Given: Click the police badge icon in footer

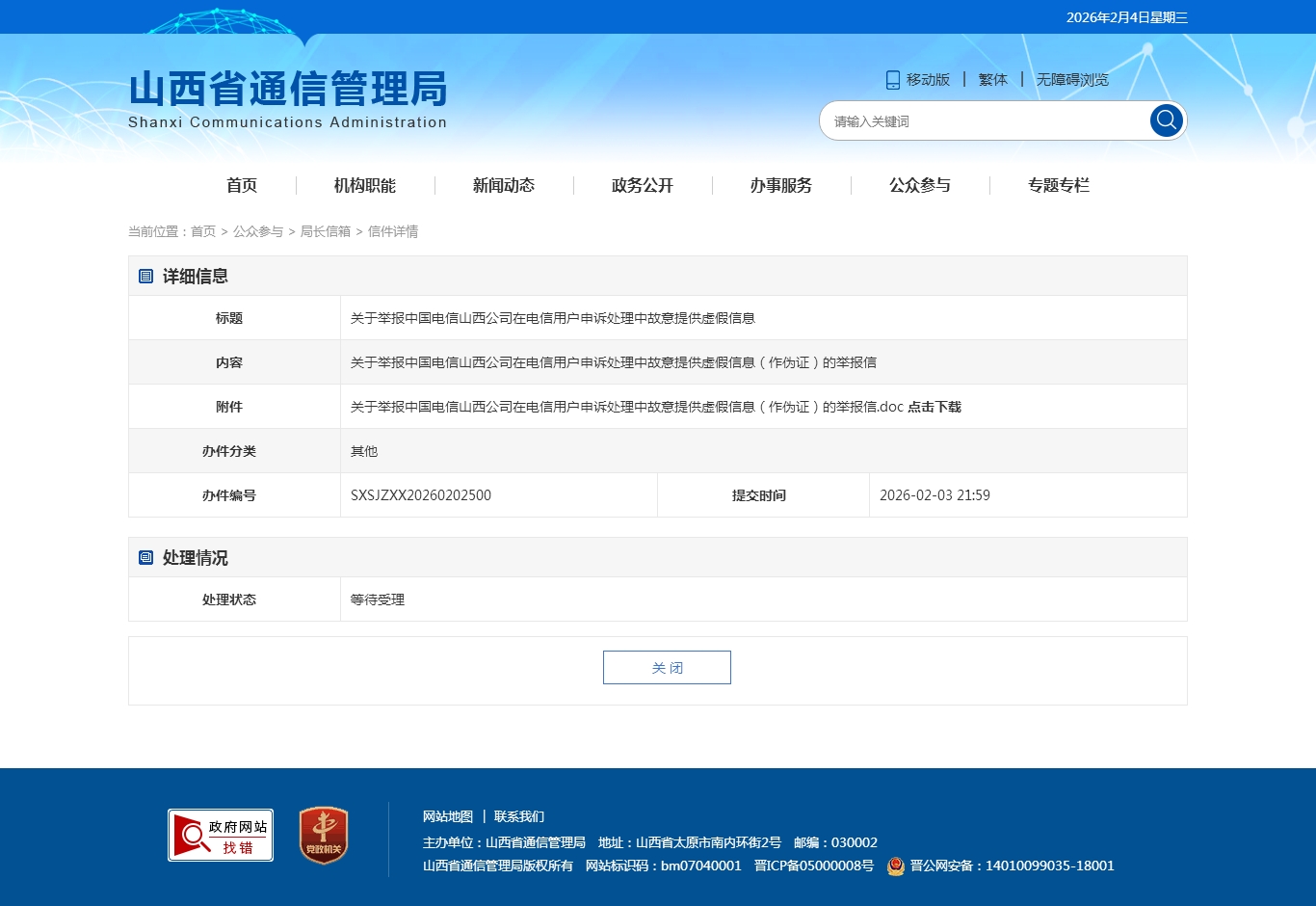Looking at the screenshot, I should (896, 866).
